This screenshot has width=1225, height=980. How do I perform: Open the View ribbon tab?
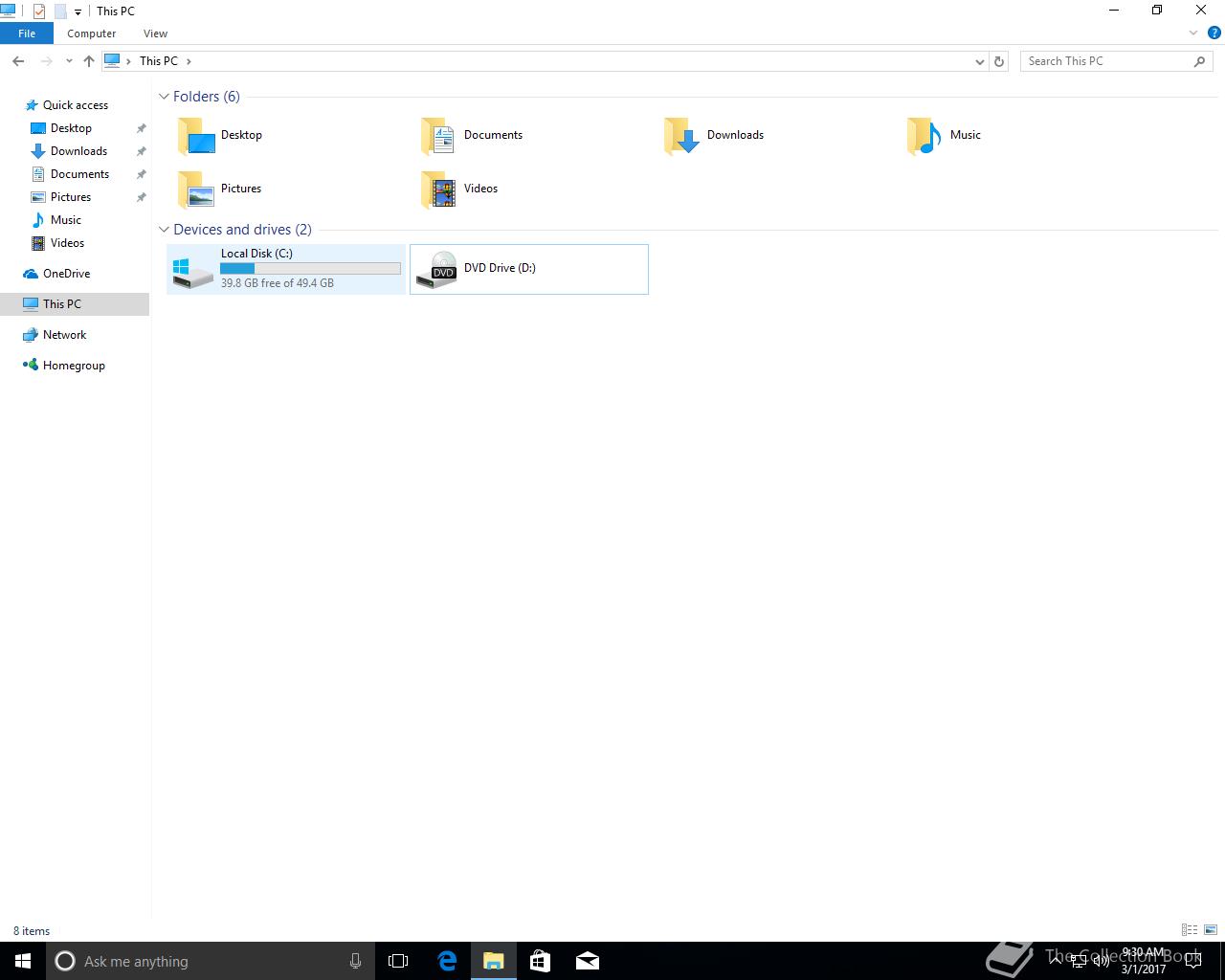click(x=155, y=33)
